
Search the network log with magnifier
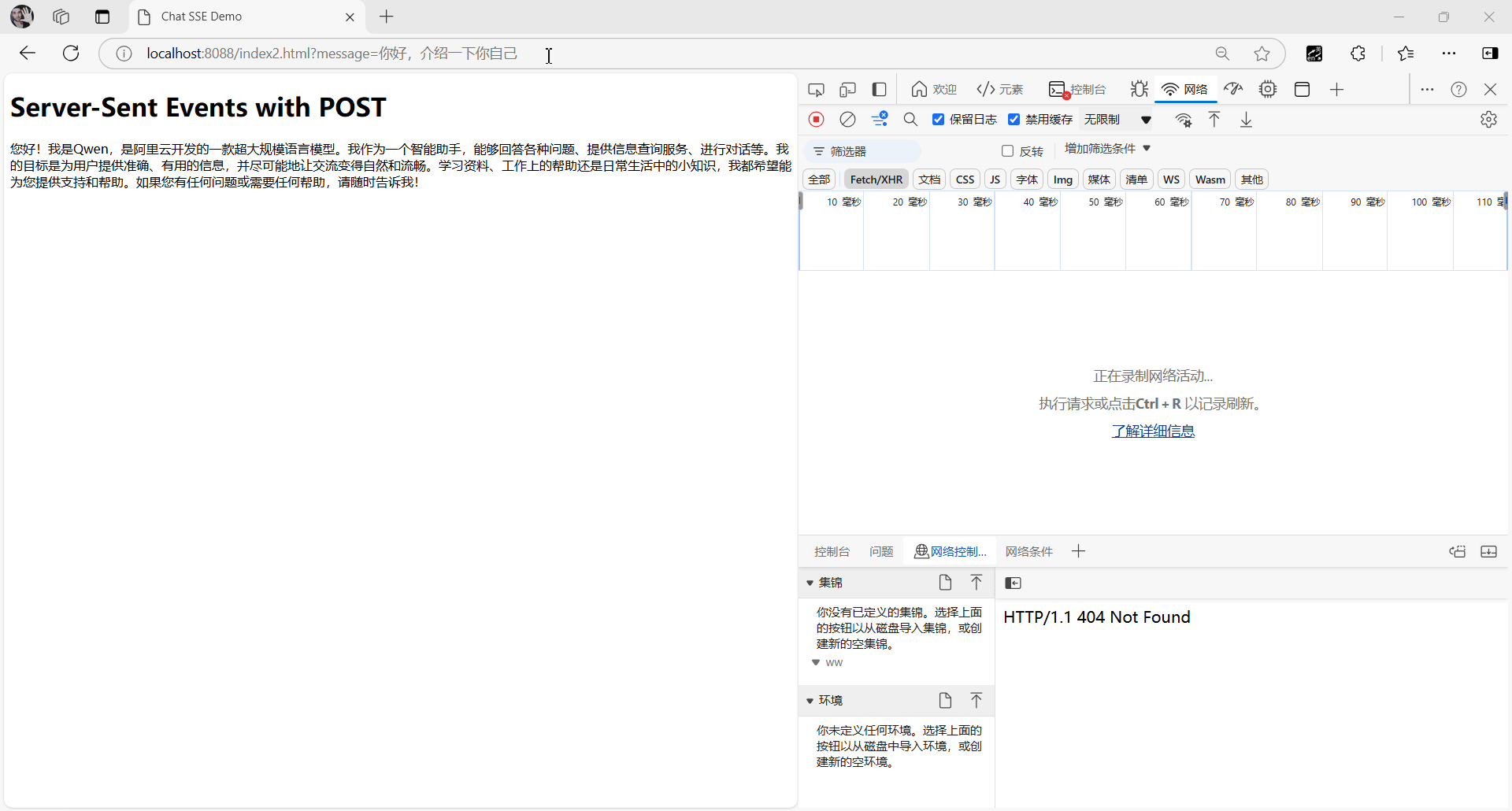pyautogui.click(x=910, y=120)
